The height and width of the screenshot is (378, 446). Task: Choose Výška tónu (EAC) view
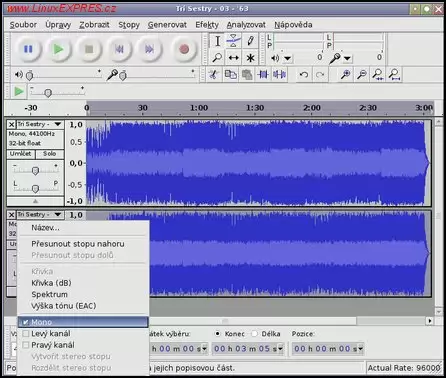pos(83,306)
